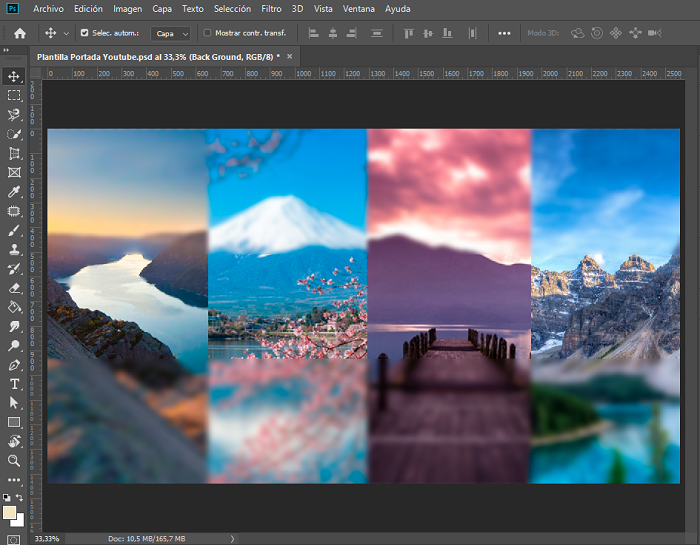
Task: Expand the collapsed toolbar double arrows
Action: click(6, 50)
